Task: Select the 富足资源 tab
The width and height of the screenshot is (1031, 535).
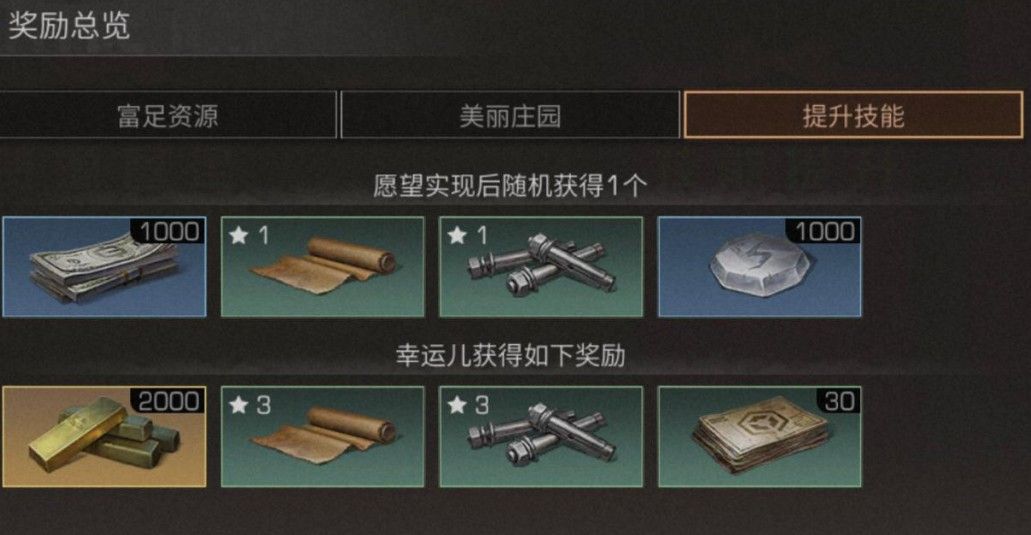Action: click(x=168, y=116)
